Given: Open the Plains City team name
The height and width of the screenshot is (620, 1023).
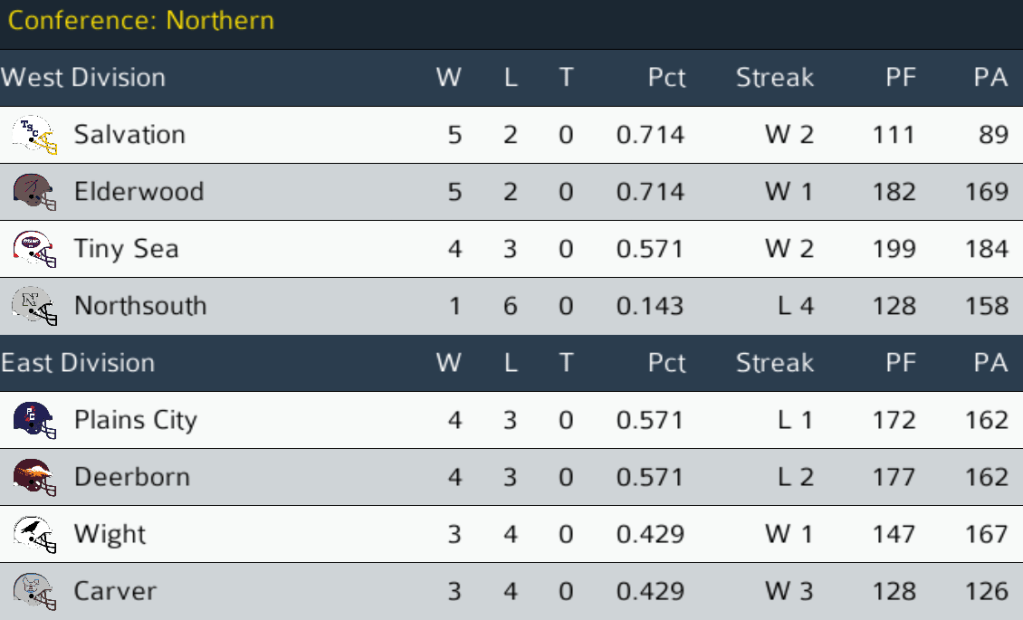Looking at the screenshot, I should click(x=136, y=420).
